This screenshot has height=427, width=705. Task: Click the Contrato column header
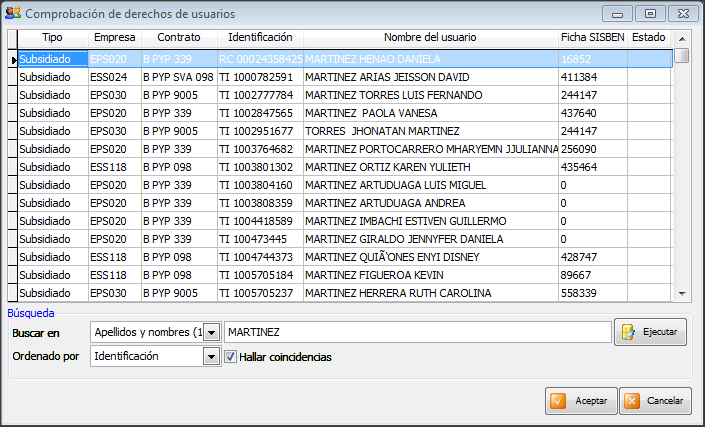179,37
